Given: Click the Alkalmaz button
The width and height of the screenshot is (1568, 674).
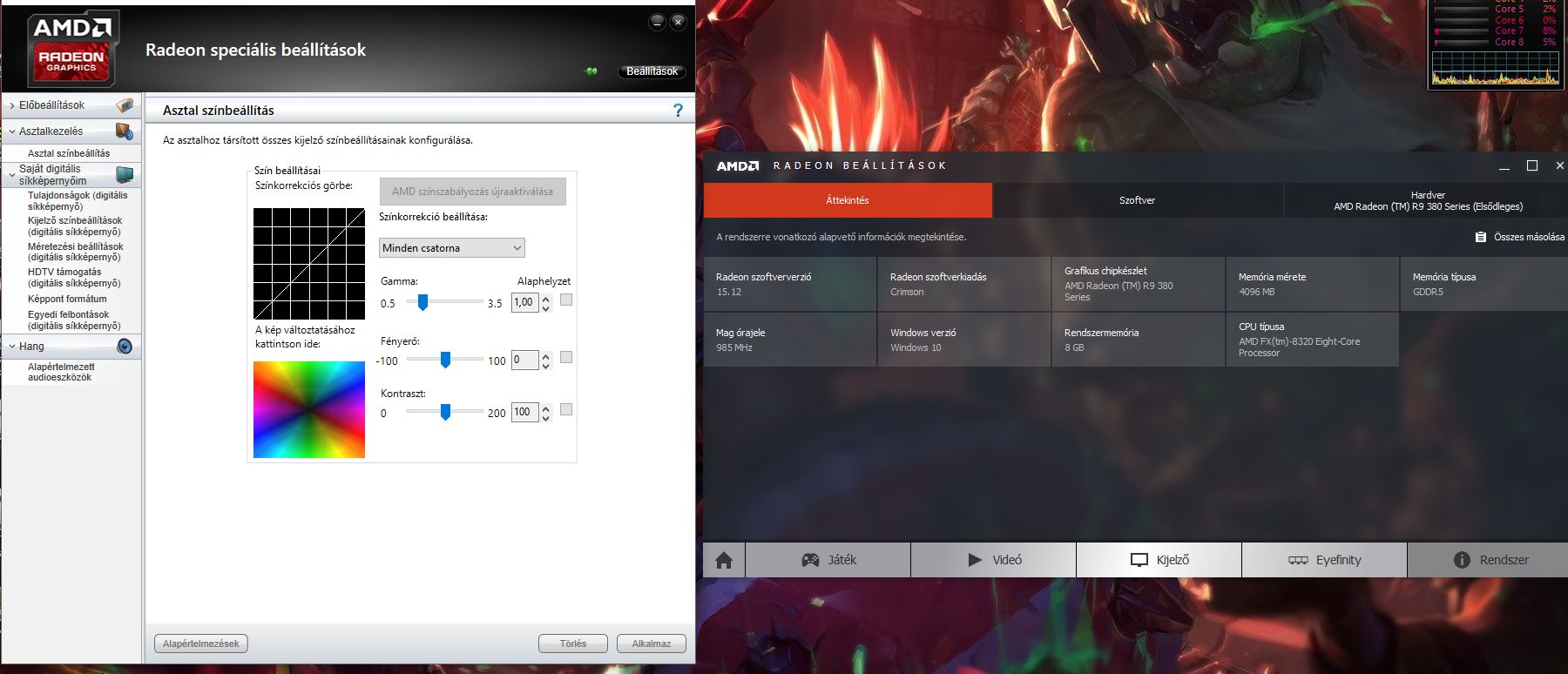Looking at the screenshot, I should [652, 644].
